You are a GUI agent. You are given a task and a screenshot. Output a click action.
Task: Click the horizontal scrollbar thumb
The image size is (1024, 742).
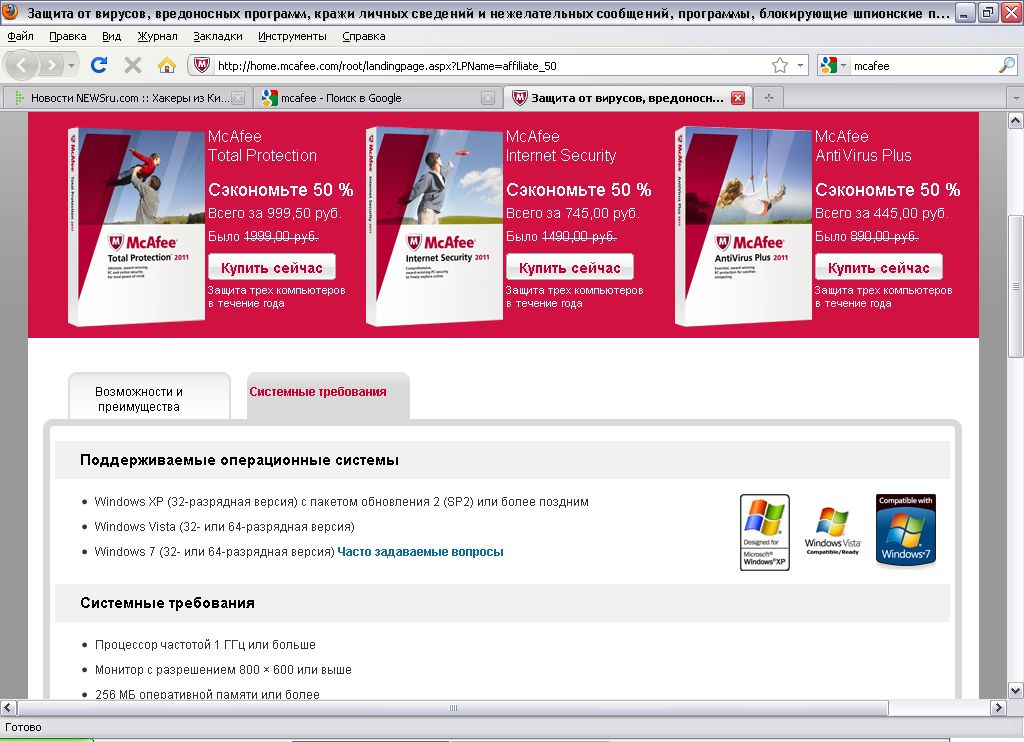tap(453, 707)
